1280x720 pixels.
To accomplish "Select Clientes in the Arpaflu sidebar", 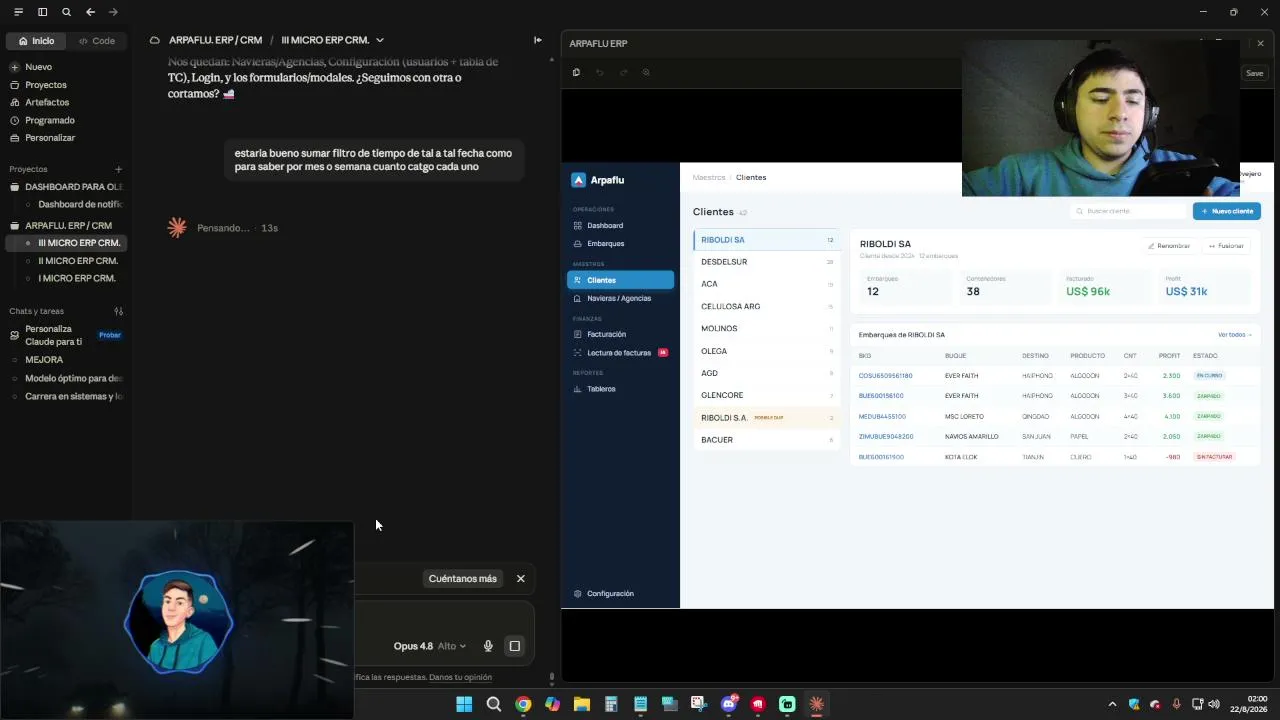I will [x=620, y=280].
